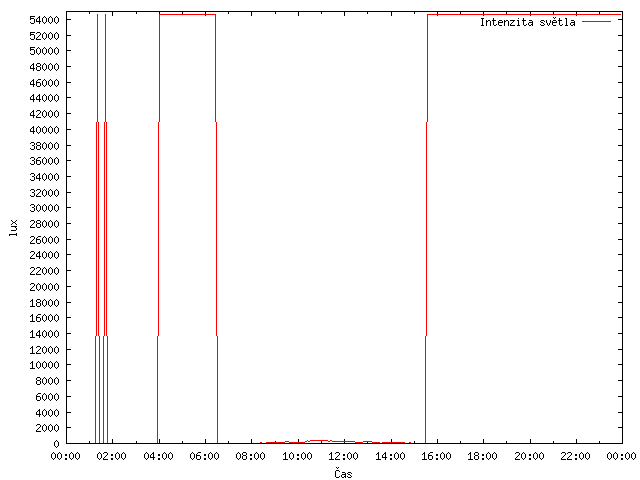640x480 pixels.
Task: Click the time label 14:00
Action: tap(390, 456)
